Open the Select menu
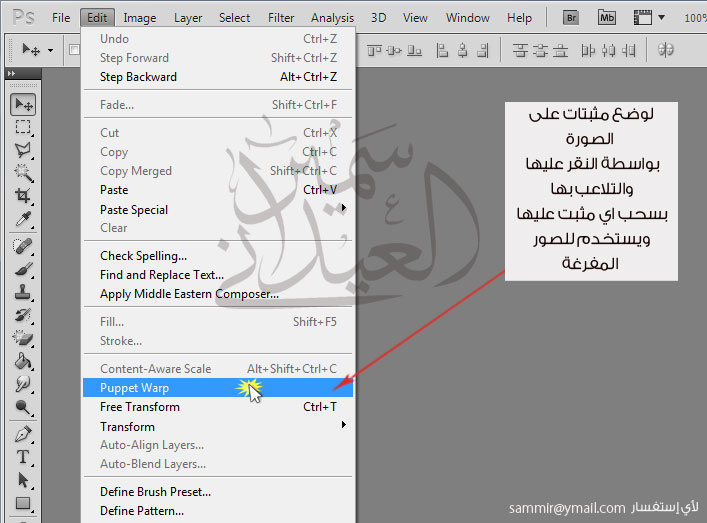The image size is (707, 523). (x=234, y=18)
